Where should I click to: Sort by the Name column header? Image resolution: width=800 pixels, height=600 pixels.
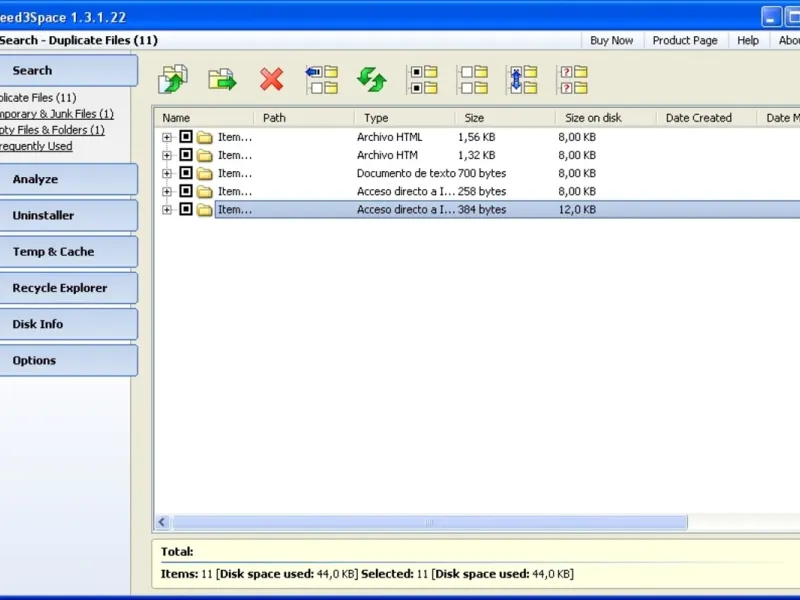[x=204, y=118]
